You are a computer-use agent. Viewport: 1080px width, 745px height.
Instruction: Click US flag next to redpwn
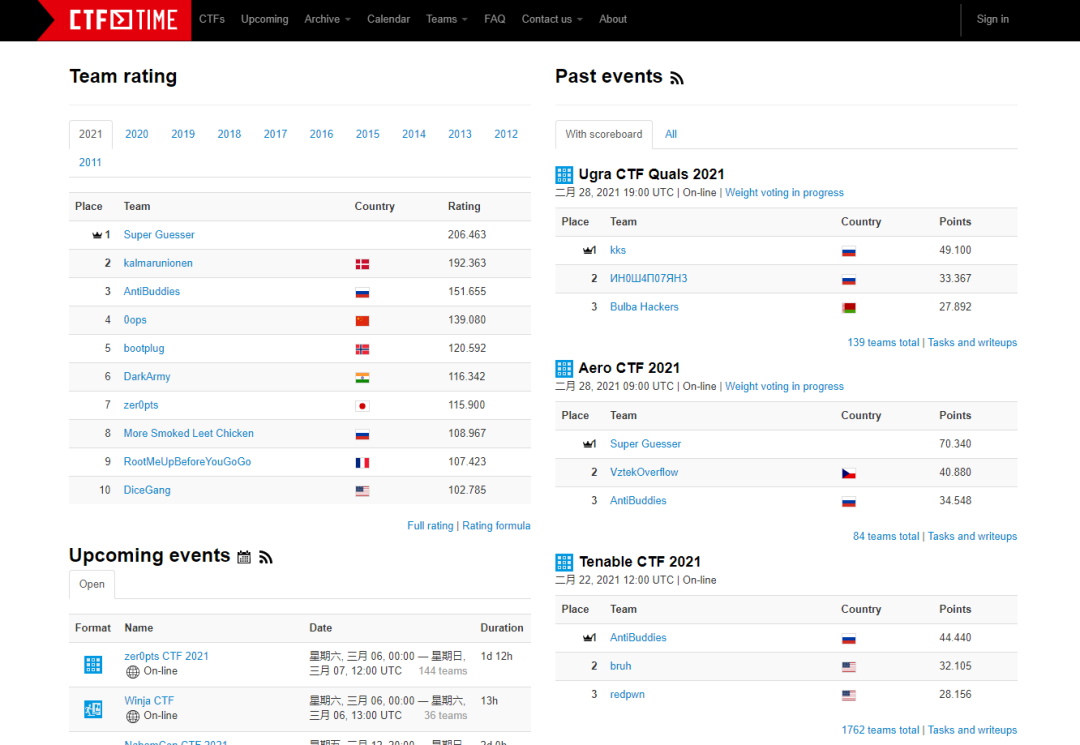(x=849, y=695)
